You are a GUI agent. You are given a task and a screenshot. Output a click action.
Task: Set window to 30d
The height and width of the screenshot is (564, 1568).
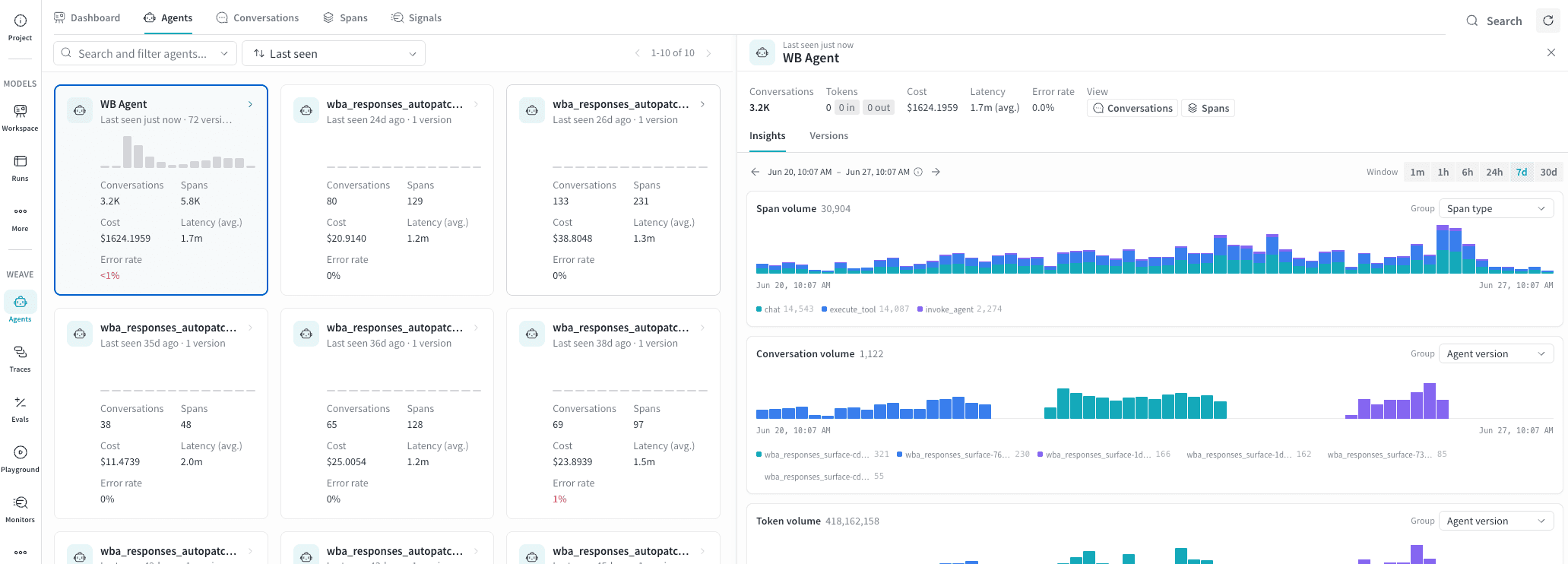(x=1548, y=172)
